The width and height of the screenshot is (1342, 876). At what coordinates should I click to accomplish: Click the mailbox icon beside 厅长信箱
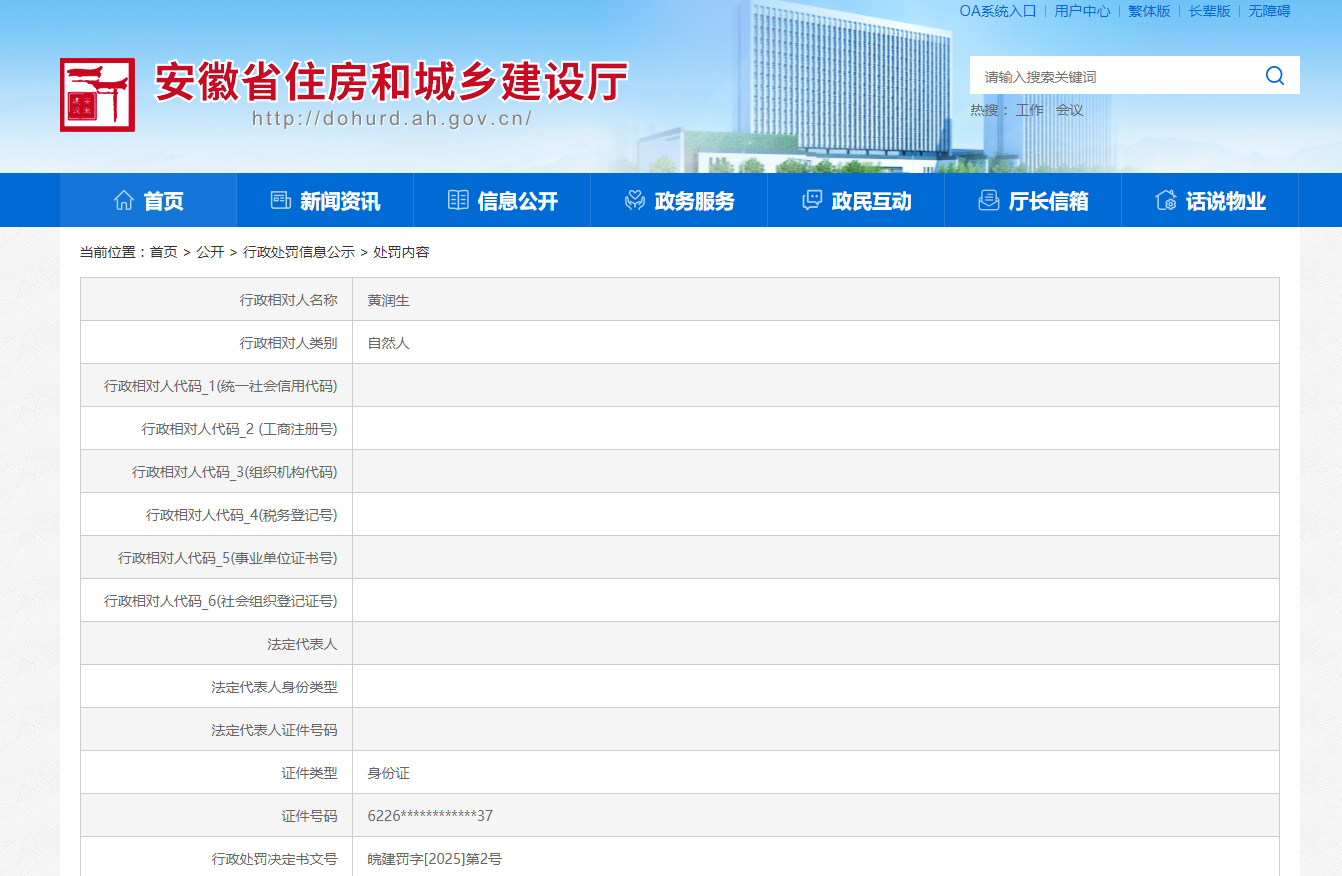point(989,200)
